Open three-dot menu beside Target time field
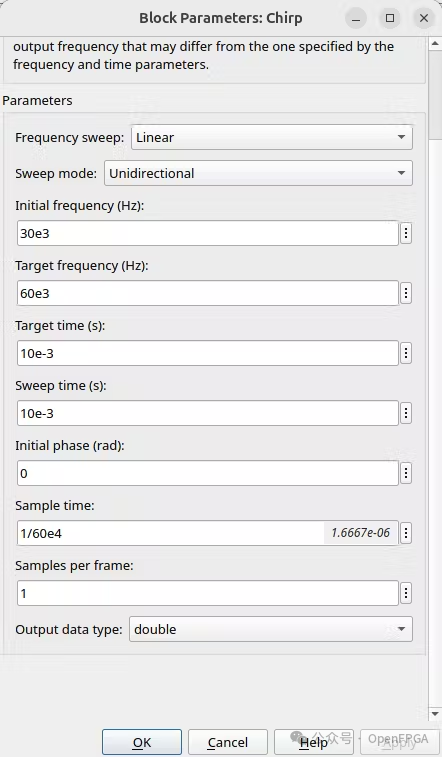Viewport: 442px width, 757px height. (x=406, y=353)
